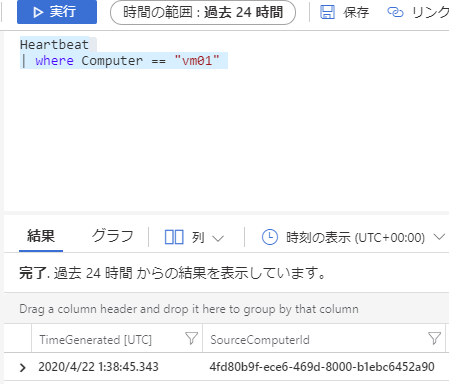The width and height of the screenshot is (449, 384).
Task: Click the floppy disk save icon
Action: coord(327,13)
